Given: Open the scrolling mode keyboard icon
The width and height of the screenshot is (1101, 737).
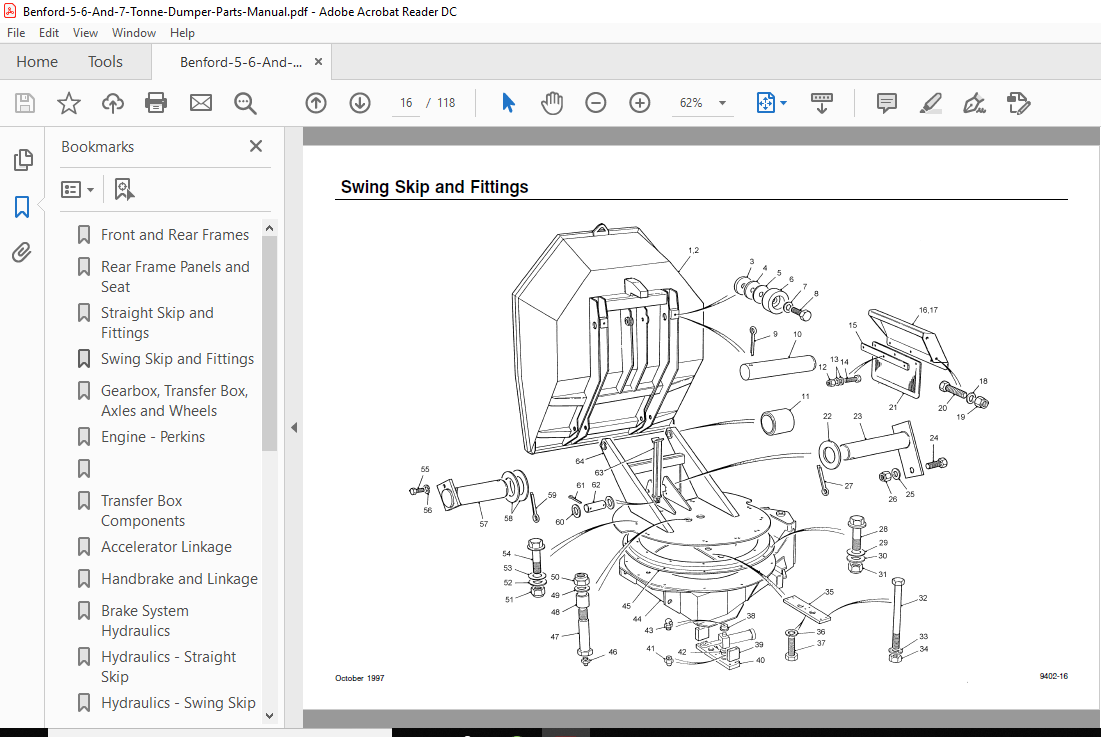Looking at the screenshot, I should pyautogui.click(x=822, y=103).
